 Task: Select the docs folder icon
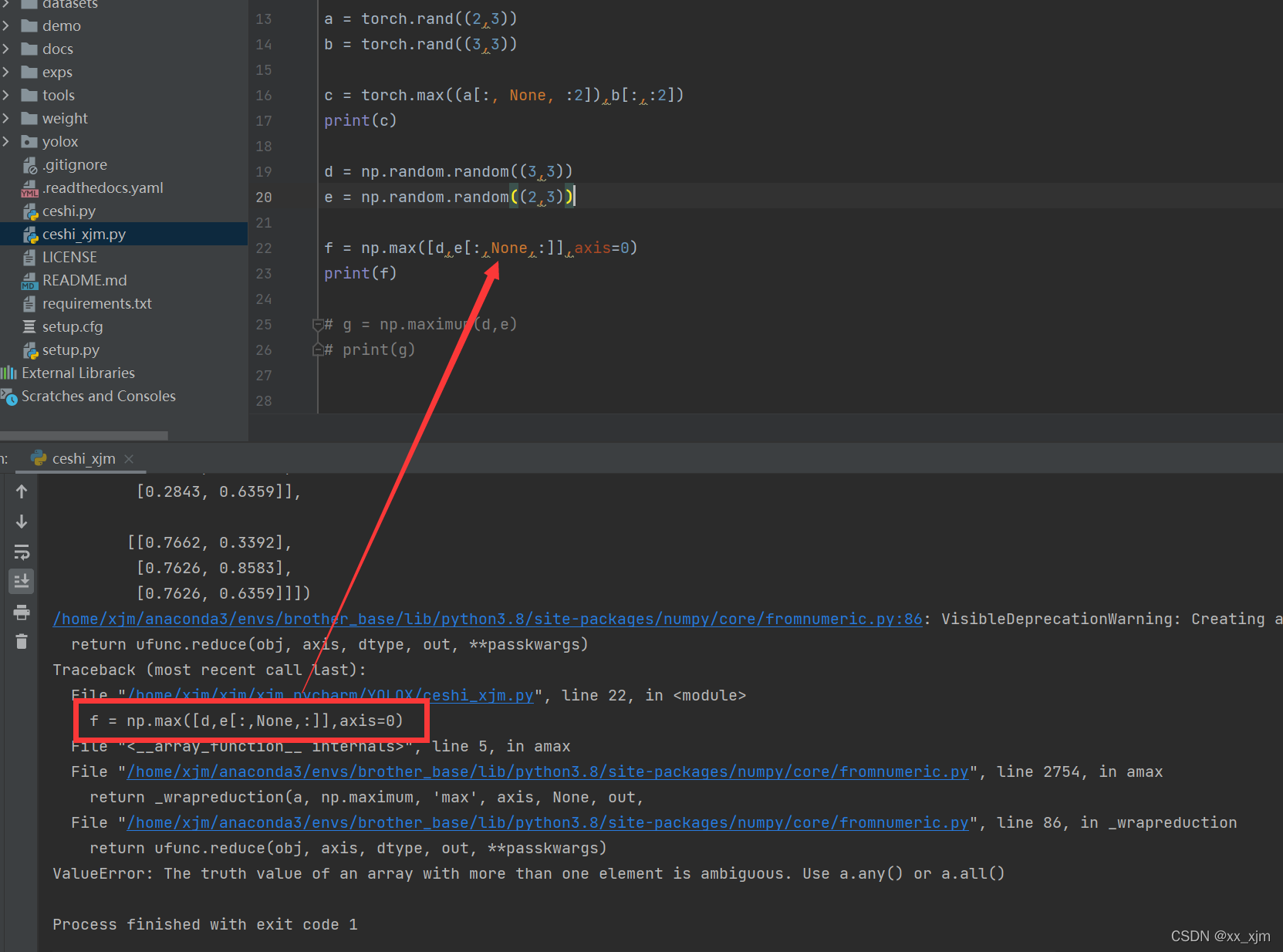tap(29, 49)
